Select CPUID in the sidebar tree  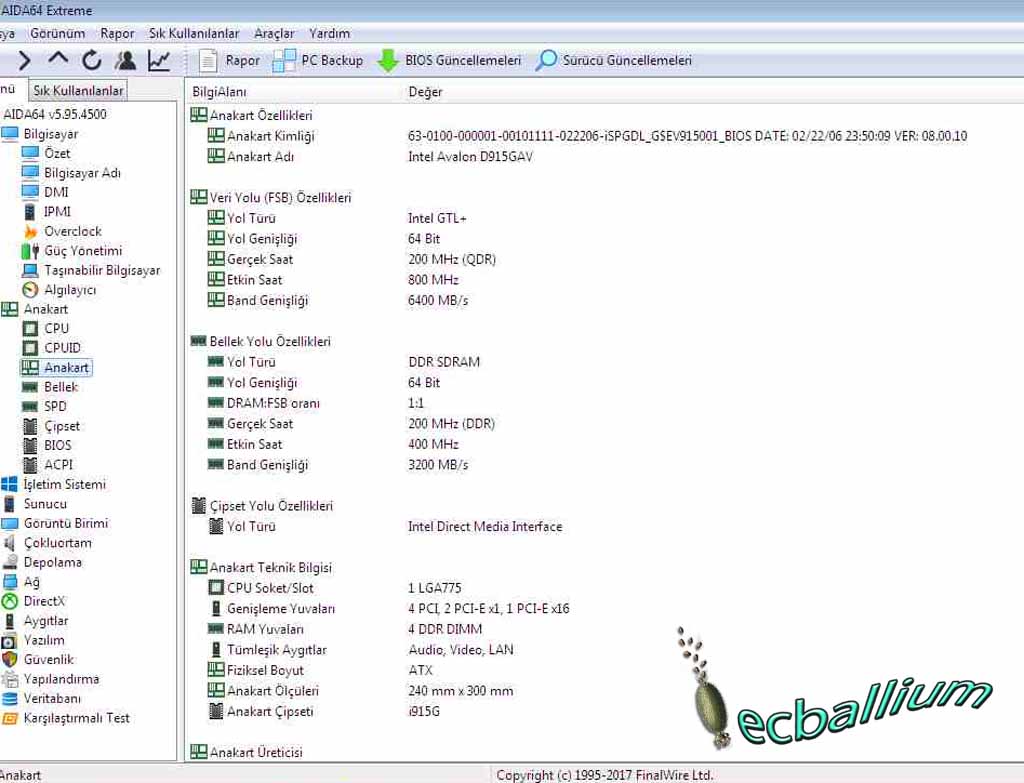62,348
